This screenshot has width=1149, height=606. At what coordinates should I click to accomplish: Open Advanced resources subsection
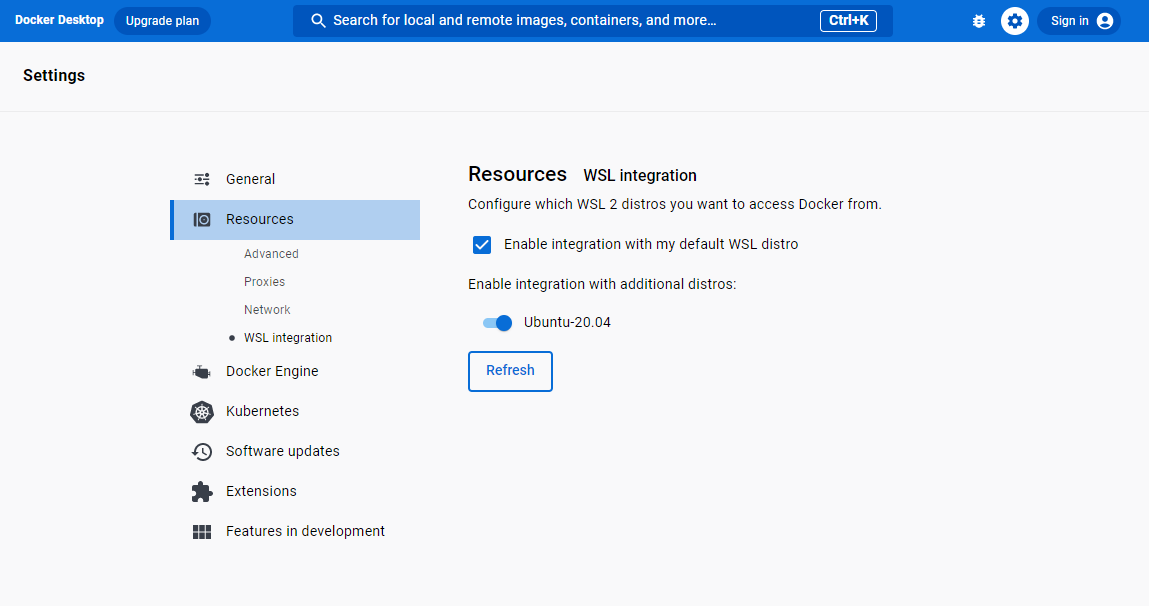tap(271, 254)
